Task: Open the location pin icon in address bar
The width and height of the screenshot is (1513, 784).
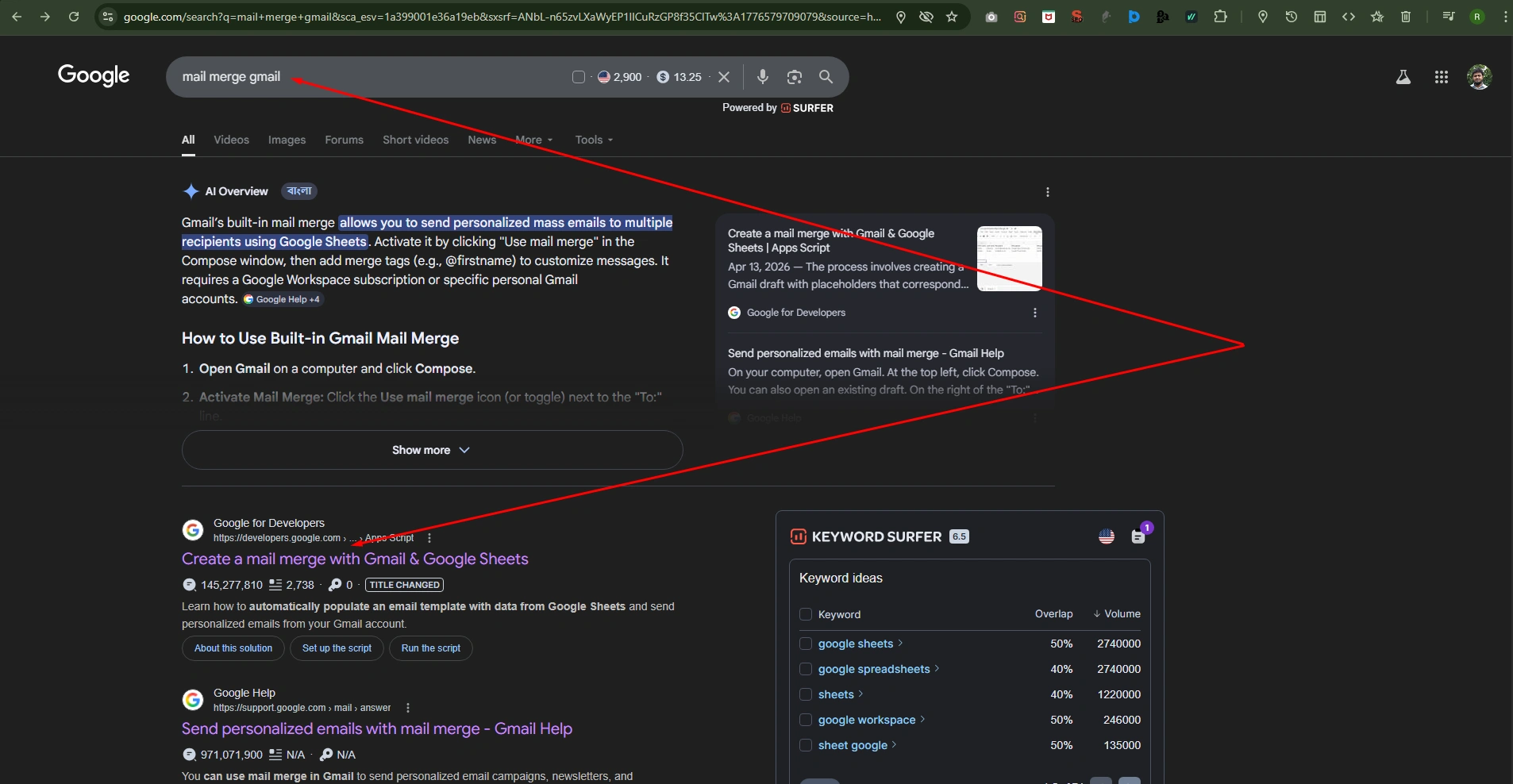Action: (901, 17)
